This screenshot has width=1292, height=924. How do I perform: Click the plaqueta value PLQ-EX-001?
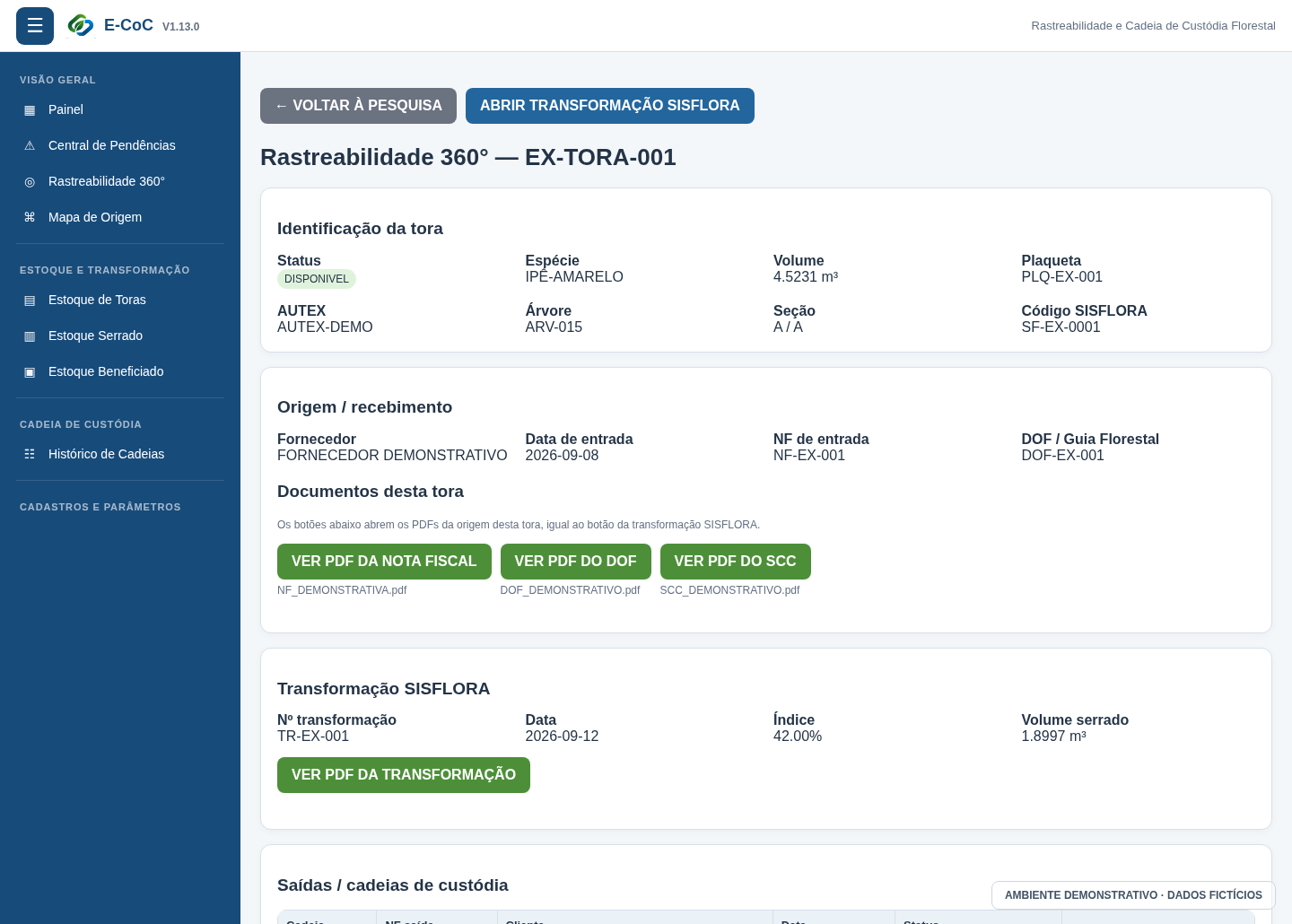click(x=1062, y=277)
